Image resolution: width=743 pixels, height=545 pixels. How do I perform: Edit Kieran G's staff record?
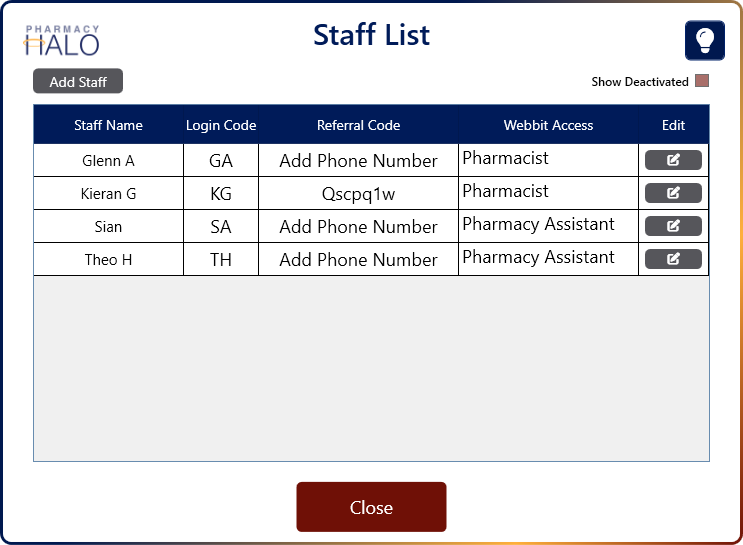coord(673,193)
